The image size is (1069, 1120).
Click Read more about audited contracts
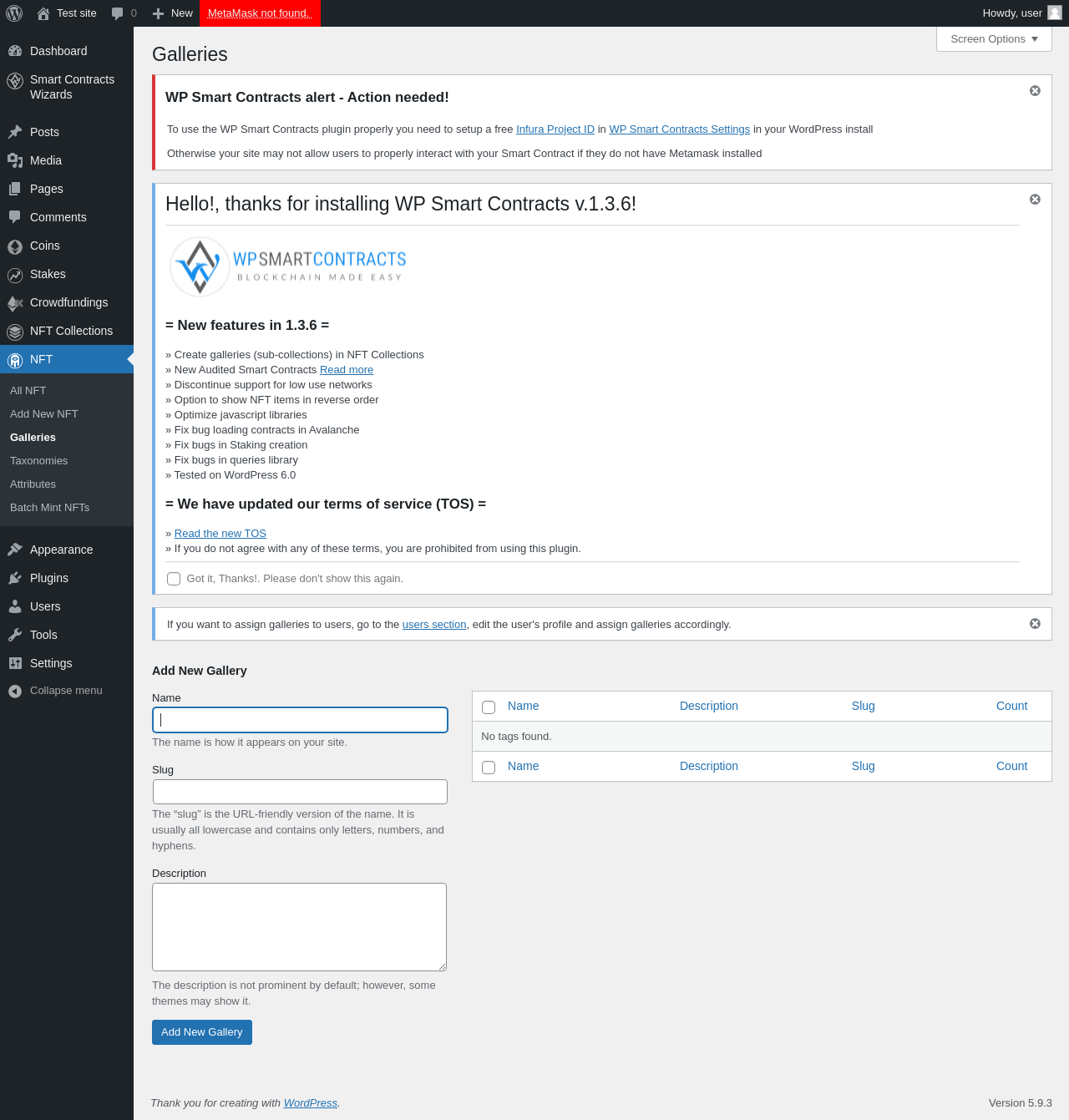click(347, 369)
